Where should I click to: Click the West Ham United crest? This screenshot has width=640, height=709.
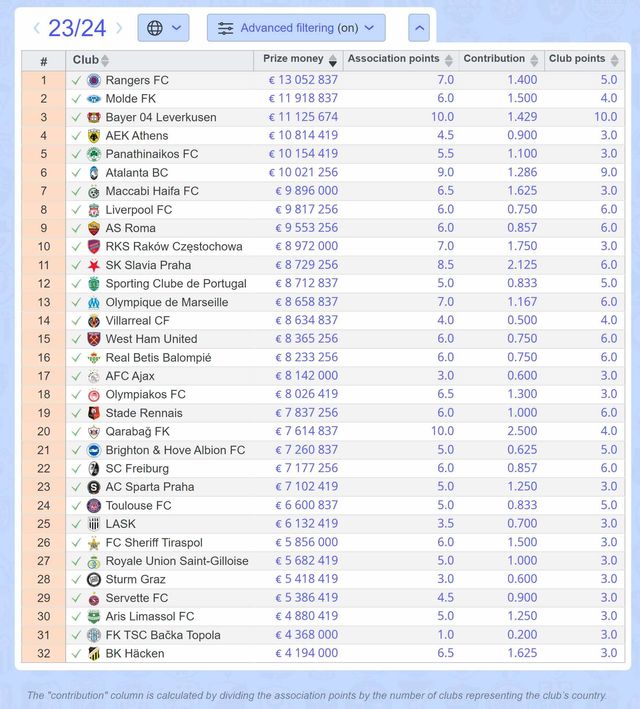click(x=94, y=339)
